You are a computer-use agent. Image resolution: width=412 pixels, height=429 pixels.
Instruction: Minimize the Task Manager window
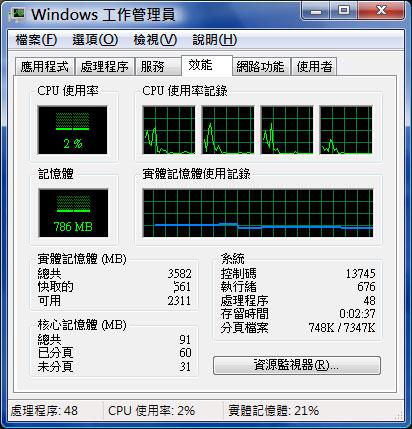point(316,11)
